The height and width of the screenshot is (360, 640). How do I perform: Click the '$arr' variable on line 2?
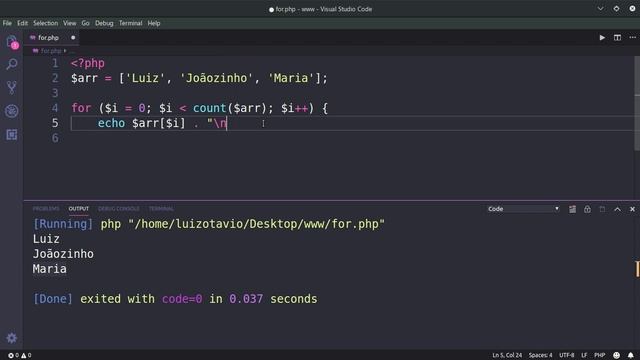point(84,78)
